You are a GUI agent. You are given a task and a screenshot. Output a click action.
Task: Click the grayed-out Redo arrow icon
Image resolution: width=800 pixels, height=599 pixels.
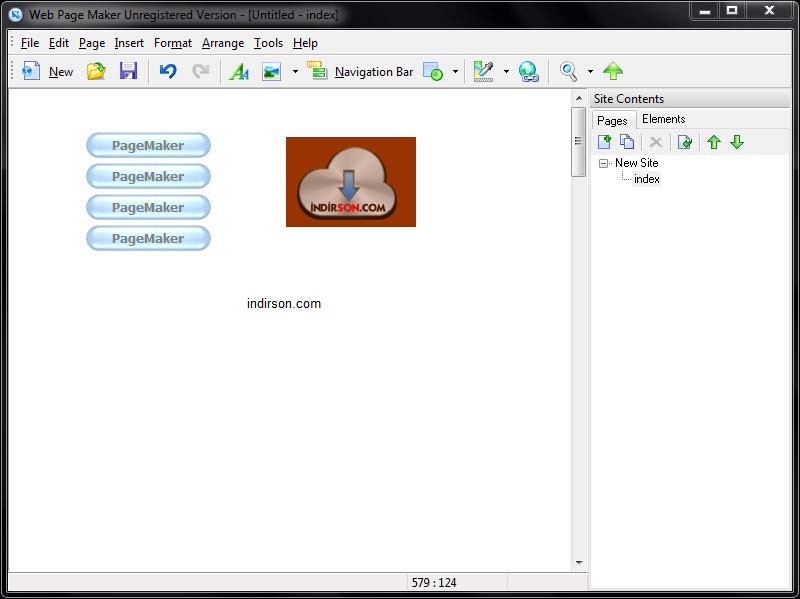[201, 71]
